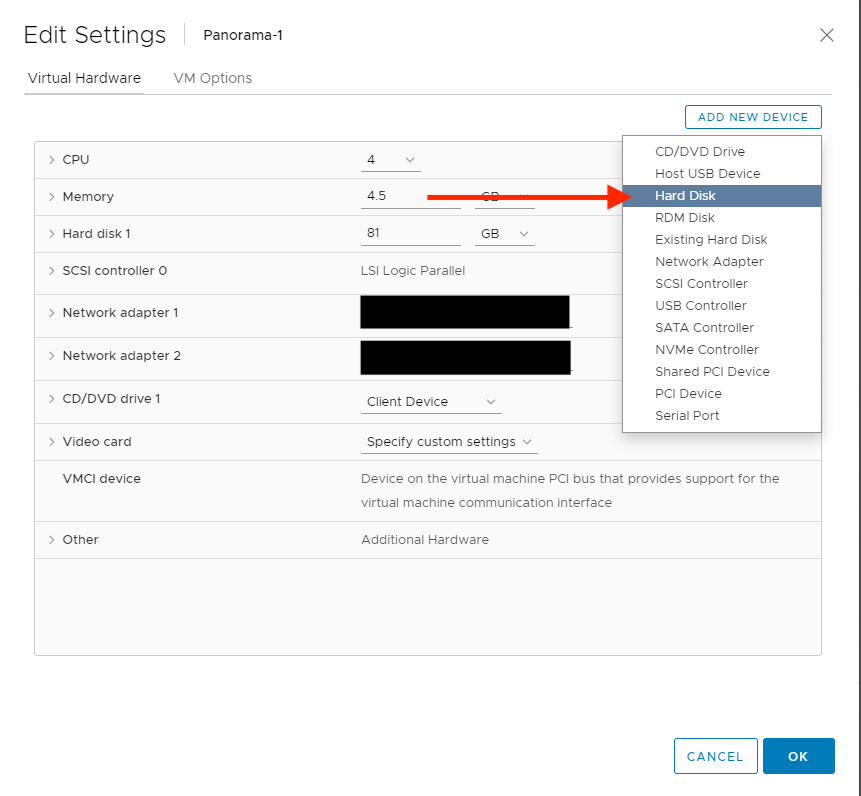Screen dimensions: 861x796
Task: Switch to the VM Options tab
Action: [213, 78]
